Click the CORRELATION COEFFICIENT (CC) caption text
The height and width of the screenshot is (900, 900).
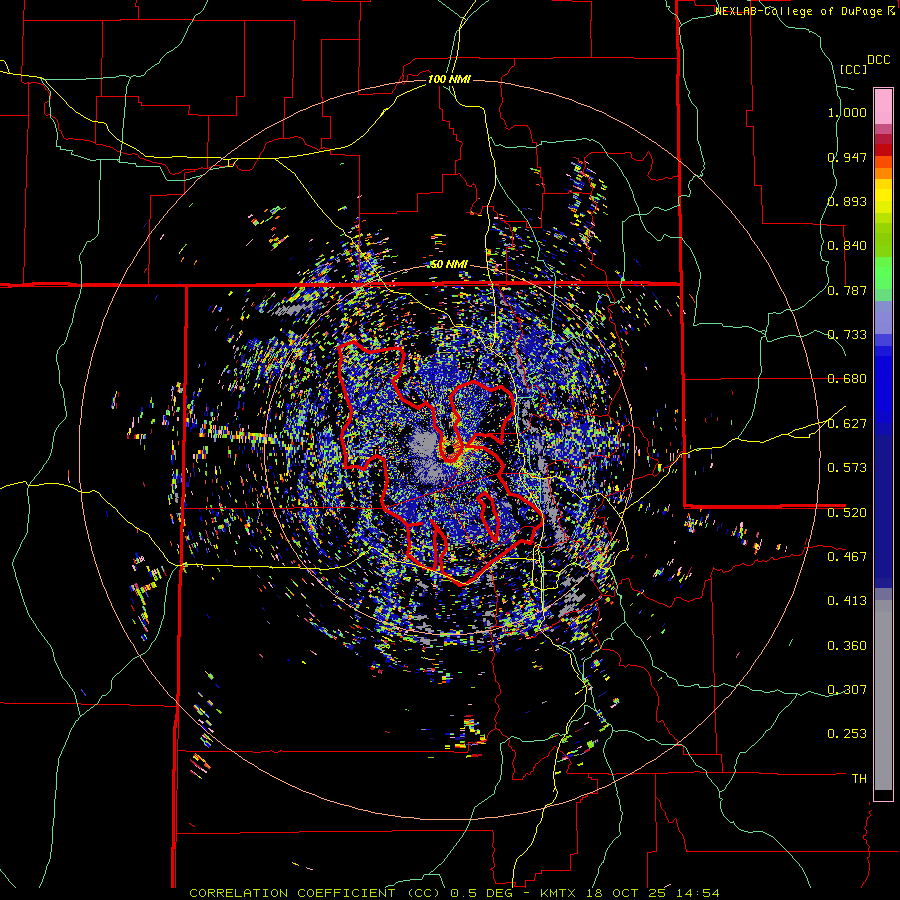(315, 893)
